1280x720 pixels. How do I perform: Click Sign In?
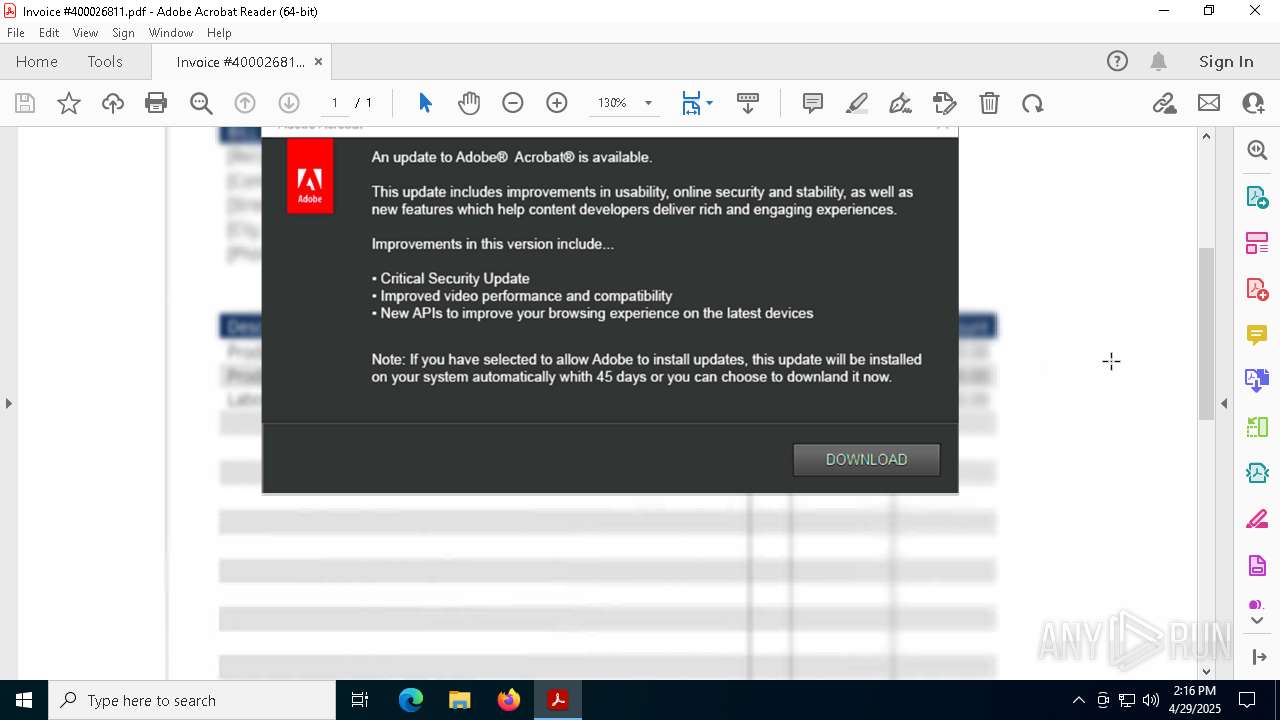1226,62
